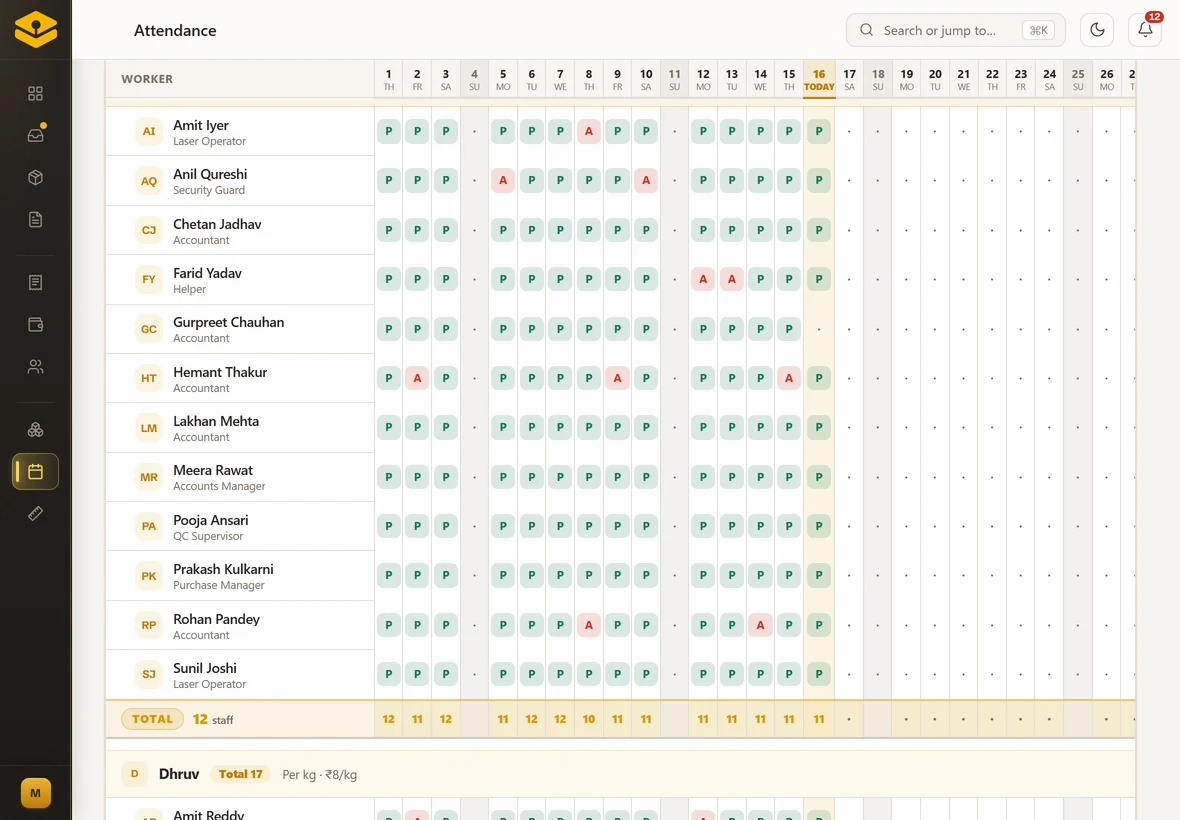1180x820 pixels.
Task: Toggle Amit Iyer's absent mark on the 8th
Action: coord(588,131)
